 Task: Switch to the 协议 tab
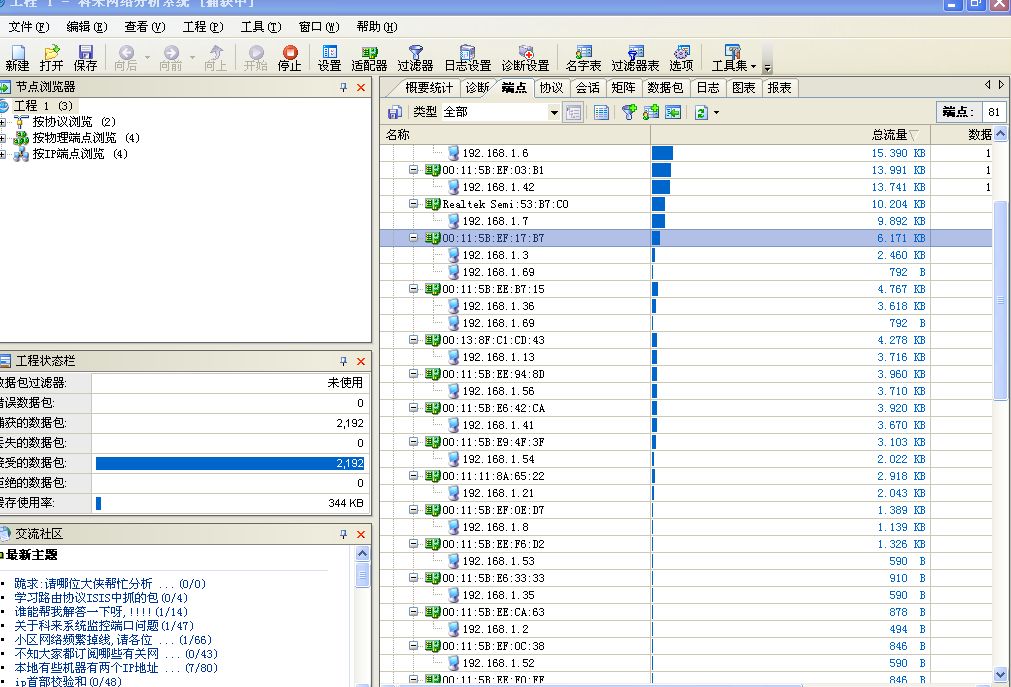[x=551, y=88]
